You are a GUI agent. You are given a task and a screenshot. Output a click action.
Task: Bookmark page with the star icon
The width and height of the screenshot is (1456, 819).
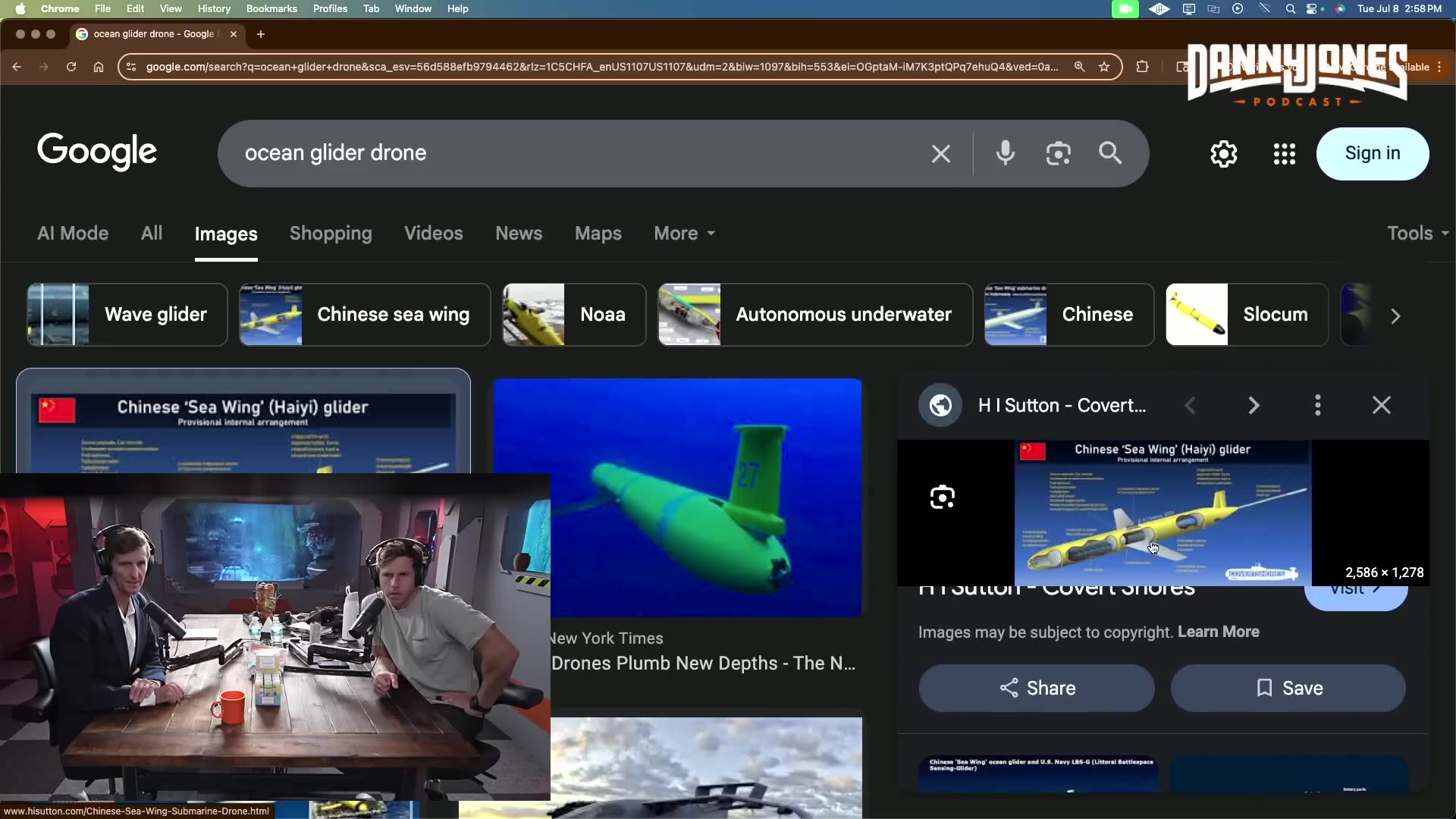tap(1104, 67)
